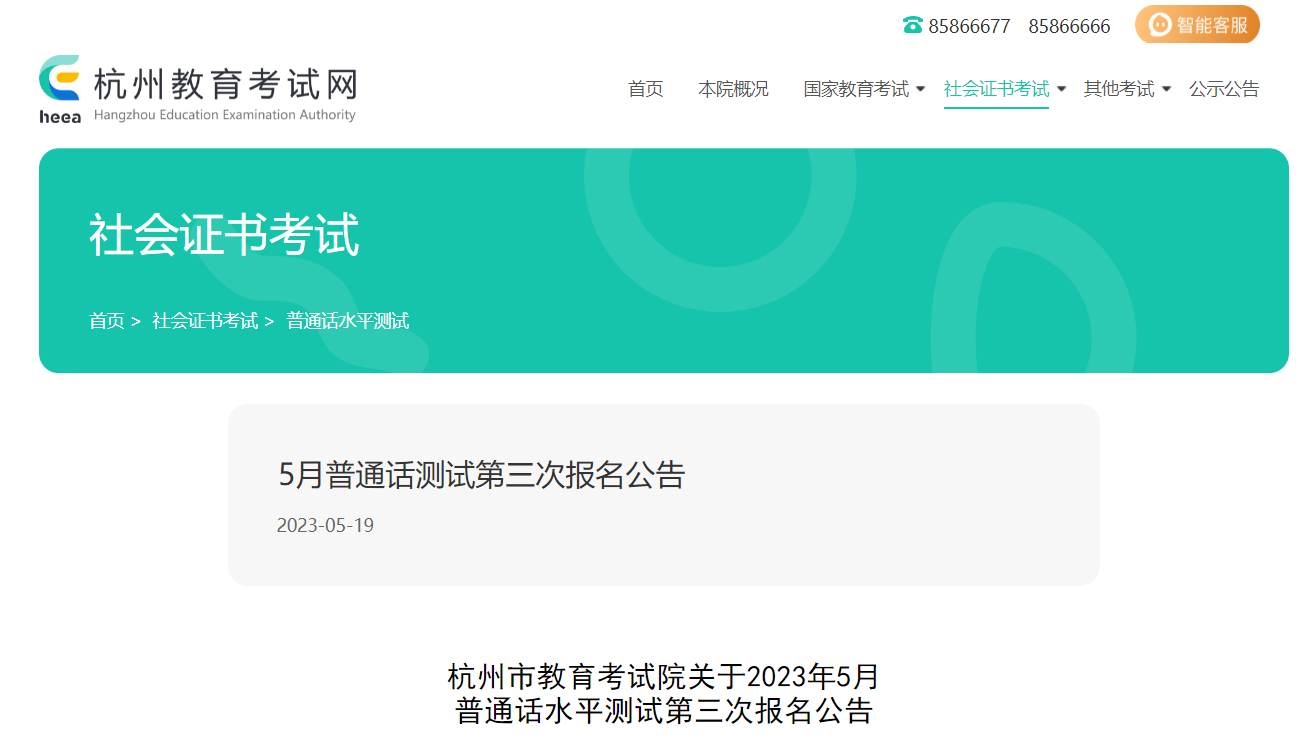Image resolution: width=1316 pixels, height=753 pixels.
Task: Click phone number 85866677
Action: coord(969,26)
